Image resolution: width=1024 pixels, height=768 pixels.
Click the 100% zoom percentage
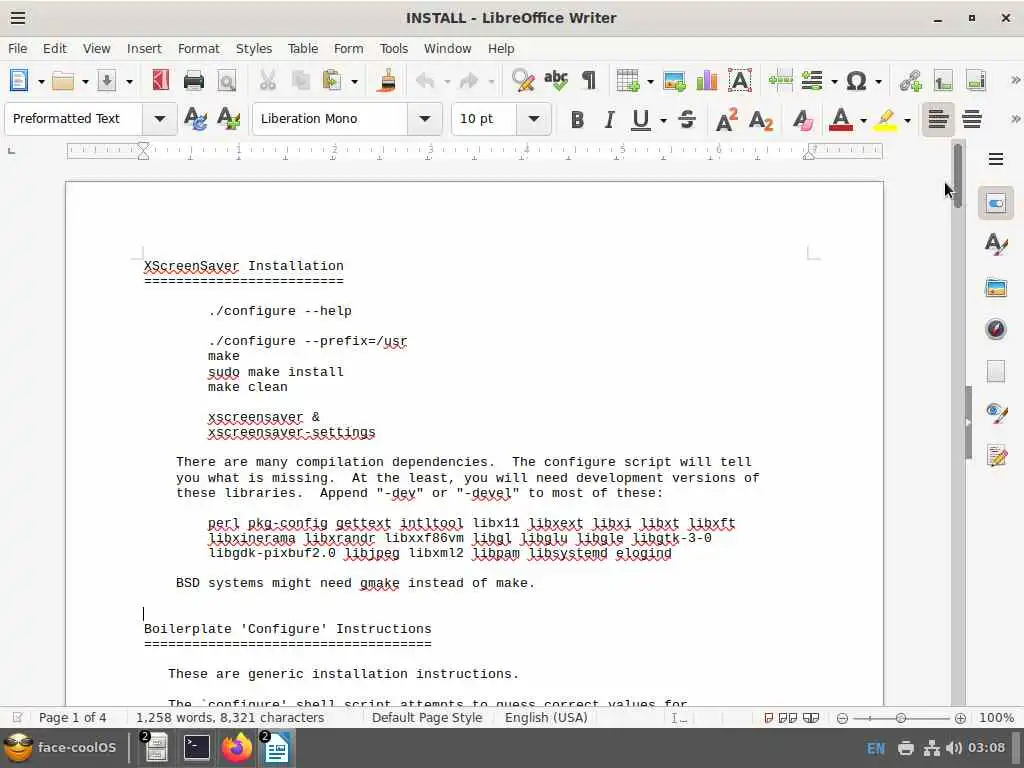(997, 718)
